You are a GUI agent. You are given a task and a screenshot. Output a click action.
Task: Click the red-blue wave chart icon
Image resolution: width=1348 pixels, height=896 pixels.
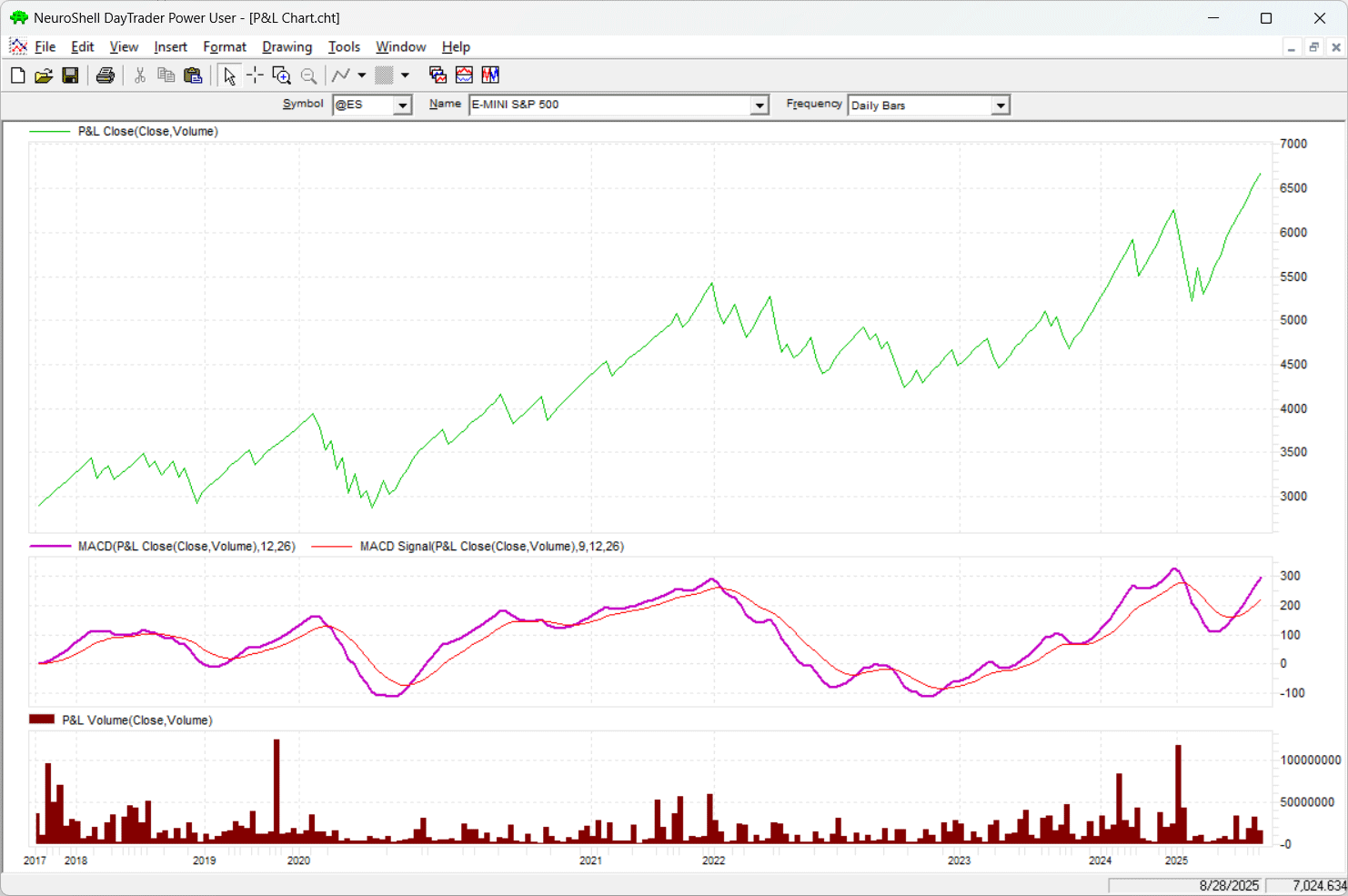point(464,76)
